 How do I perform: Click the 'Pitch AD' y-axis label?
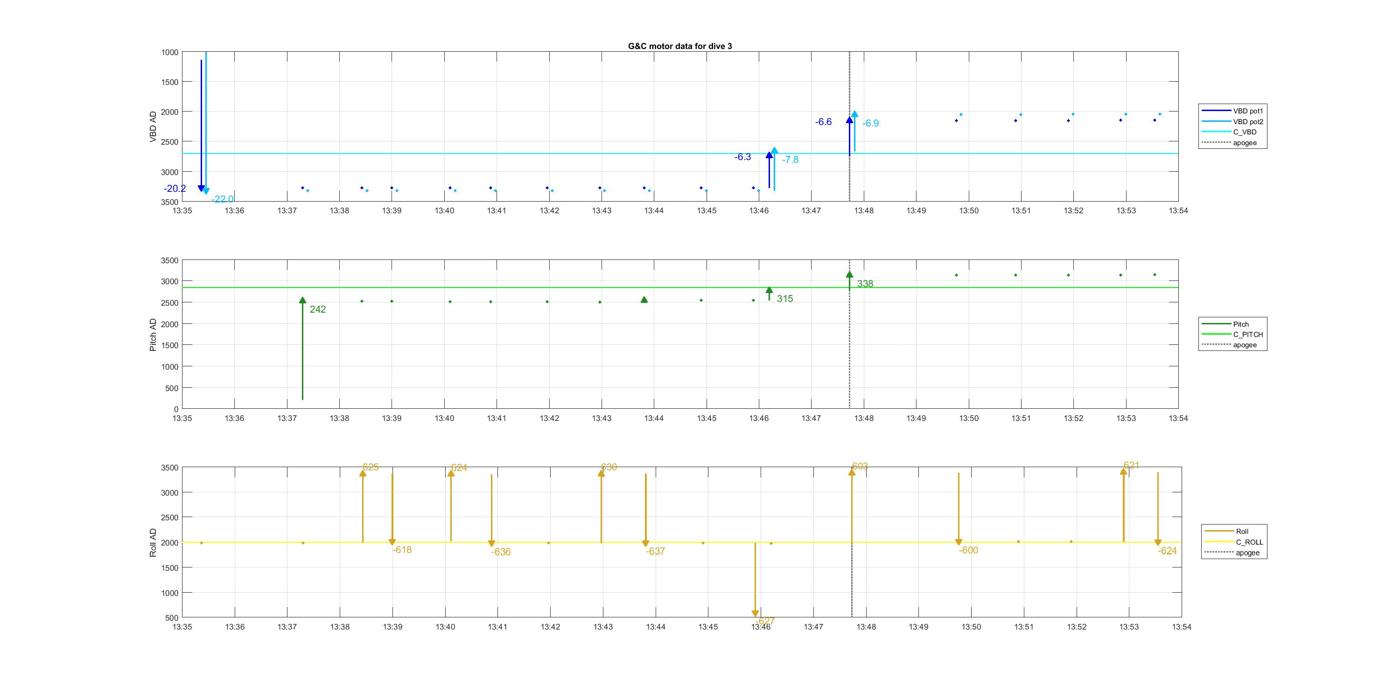point(153,335)
